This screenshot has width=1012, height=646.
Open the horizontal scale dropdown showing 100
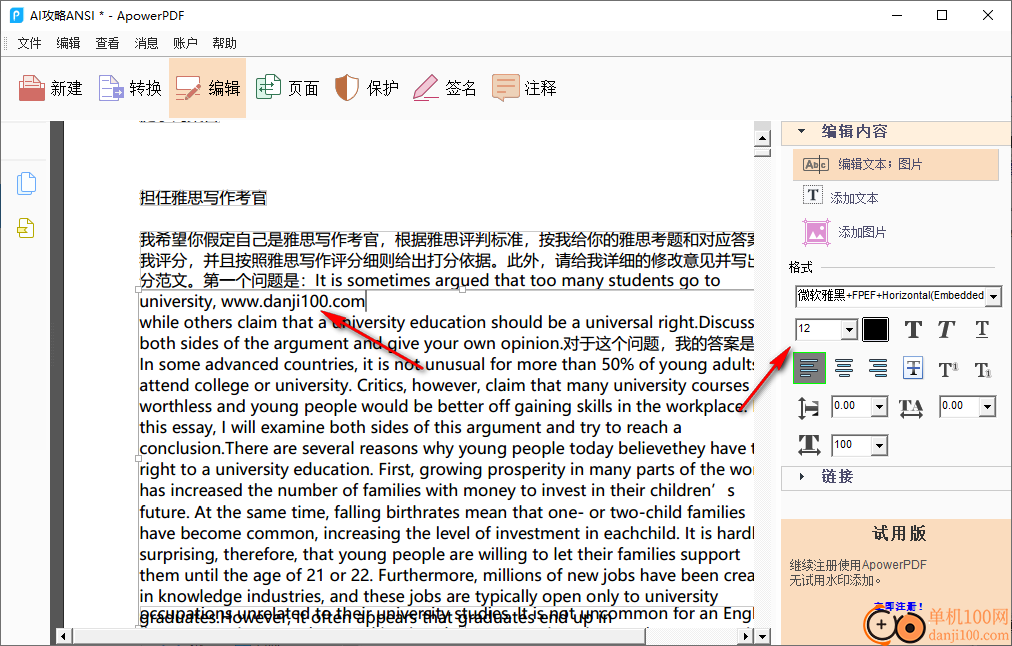click(879, 445)
